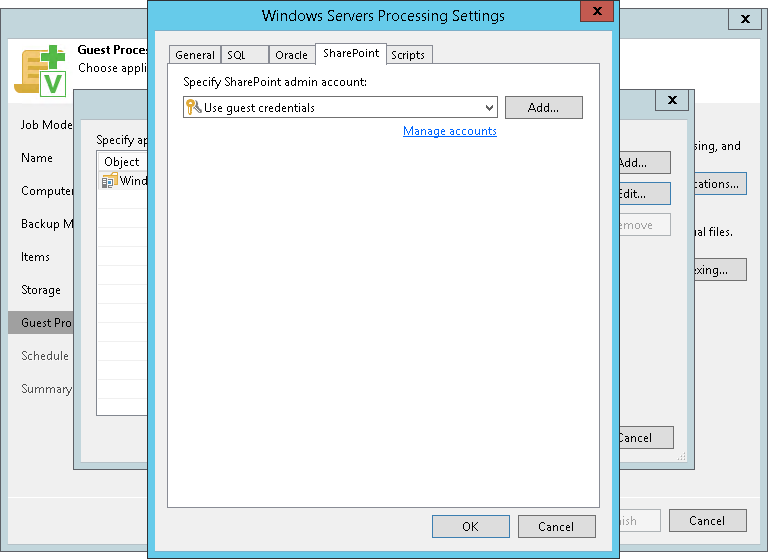Click the Veeam job wizard icon
The image size is (768, 559).
pos(41,71)
